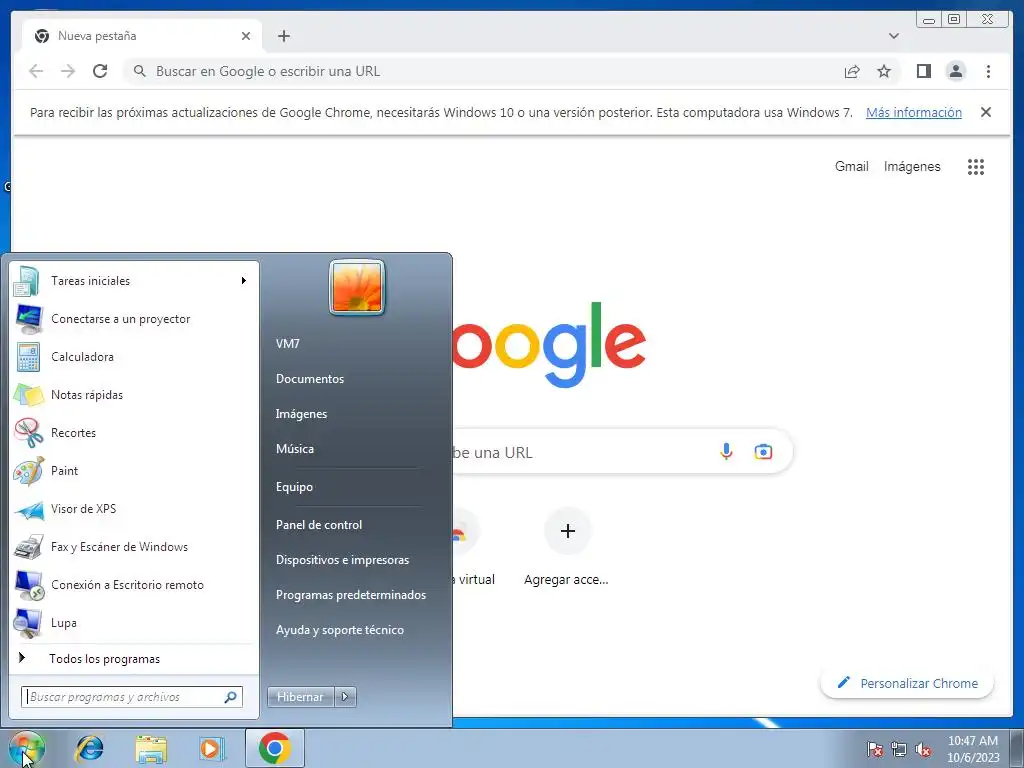Screen dimensions: 1024x768
Task: Click the Buscar programas y archivos field
Action: pos(131,697)
